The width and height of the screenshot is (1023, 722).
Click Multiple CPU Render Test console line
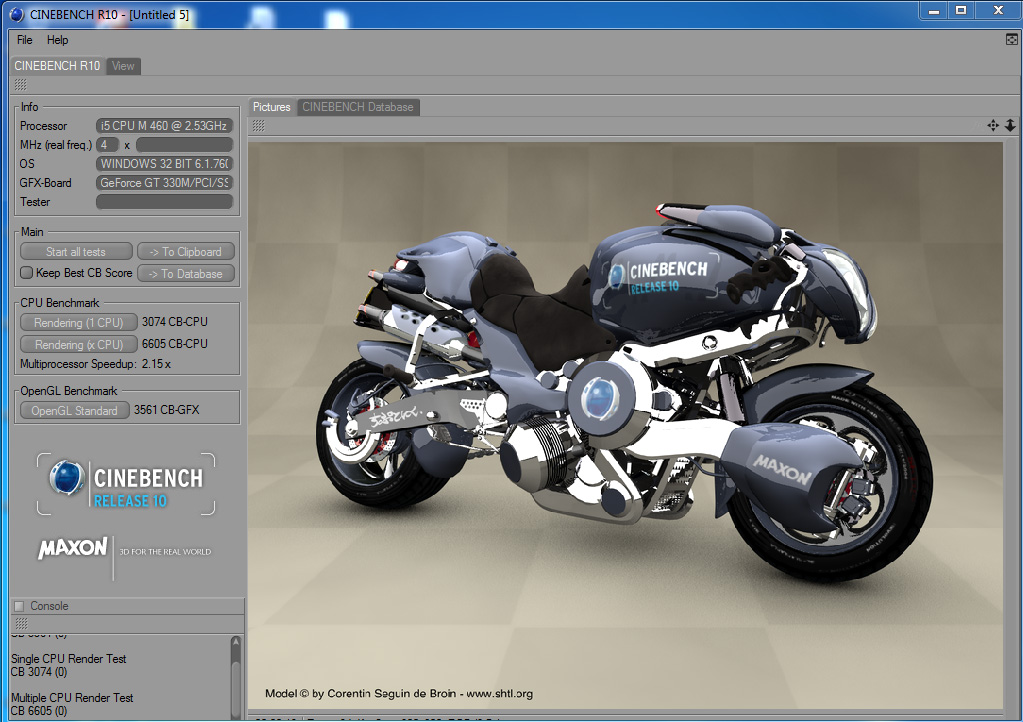point(72,698)
